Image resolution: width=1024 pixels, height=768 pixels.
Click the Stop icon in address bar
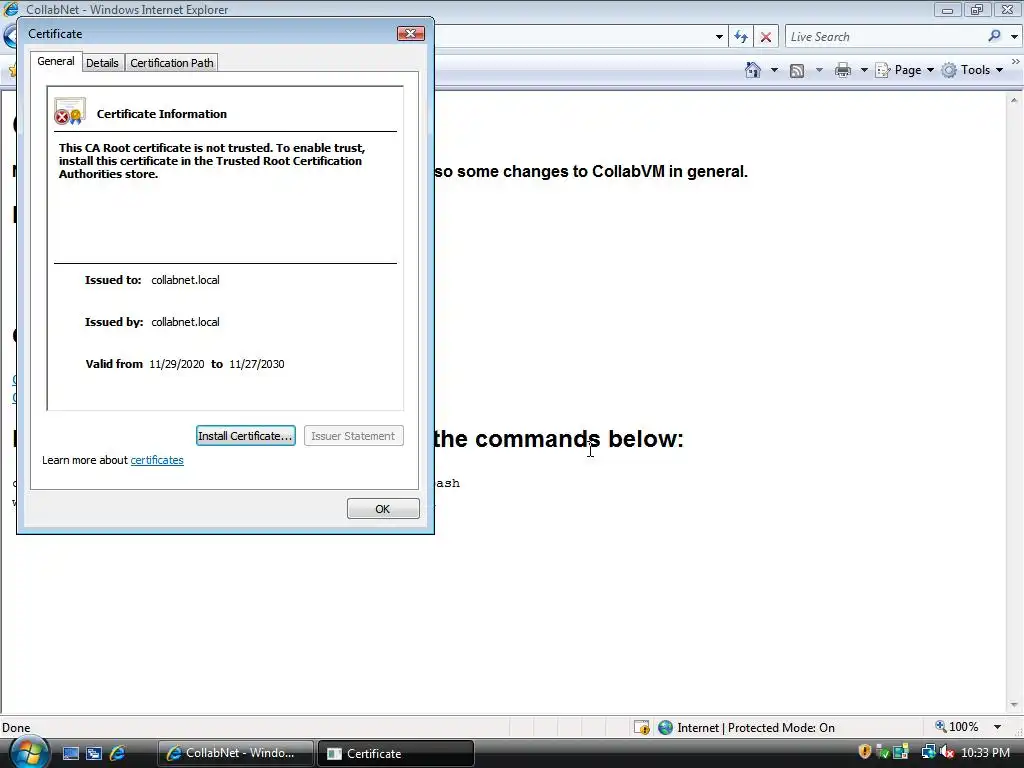click(x=766, y=37)
